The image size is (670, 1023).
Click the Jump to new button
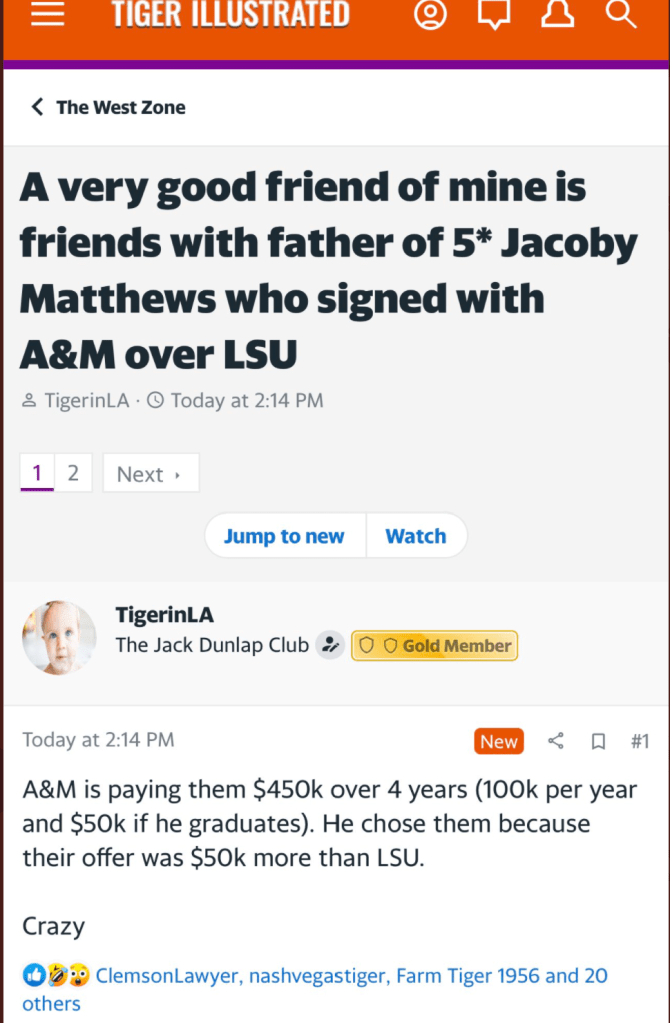tap(284, 536)
